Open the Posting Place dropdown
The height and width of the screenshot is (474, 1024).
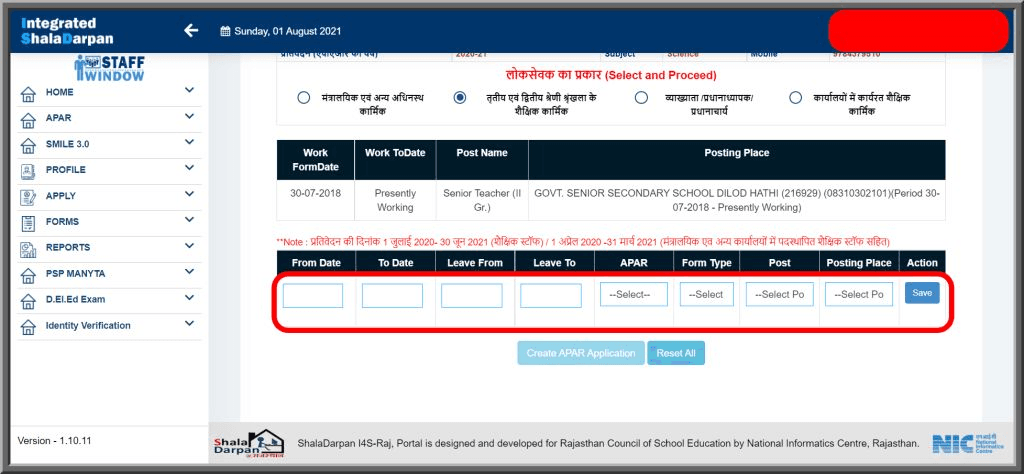click(858, 295)
